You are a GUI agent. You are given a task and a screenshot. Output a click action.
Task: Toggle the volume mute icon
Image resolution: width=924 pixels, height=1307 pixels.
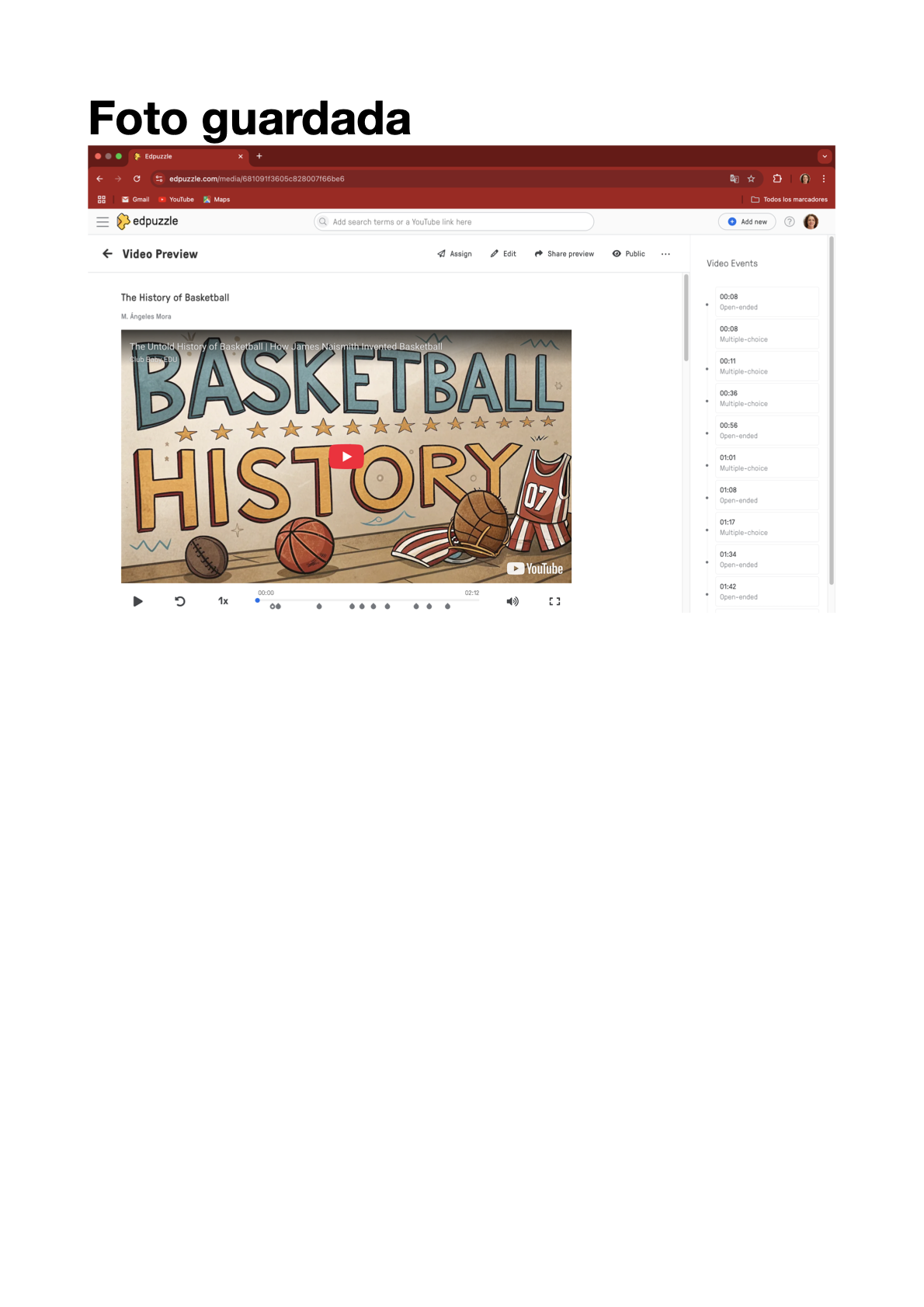point(512,601)
